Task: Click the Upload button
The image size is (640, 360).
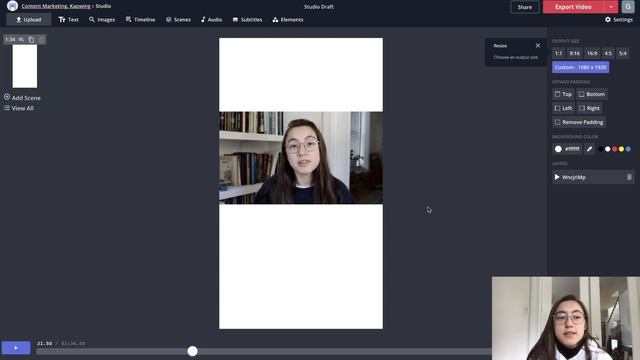Action: point(29,20)
